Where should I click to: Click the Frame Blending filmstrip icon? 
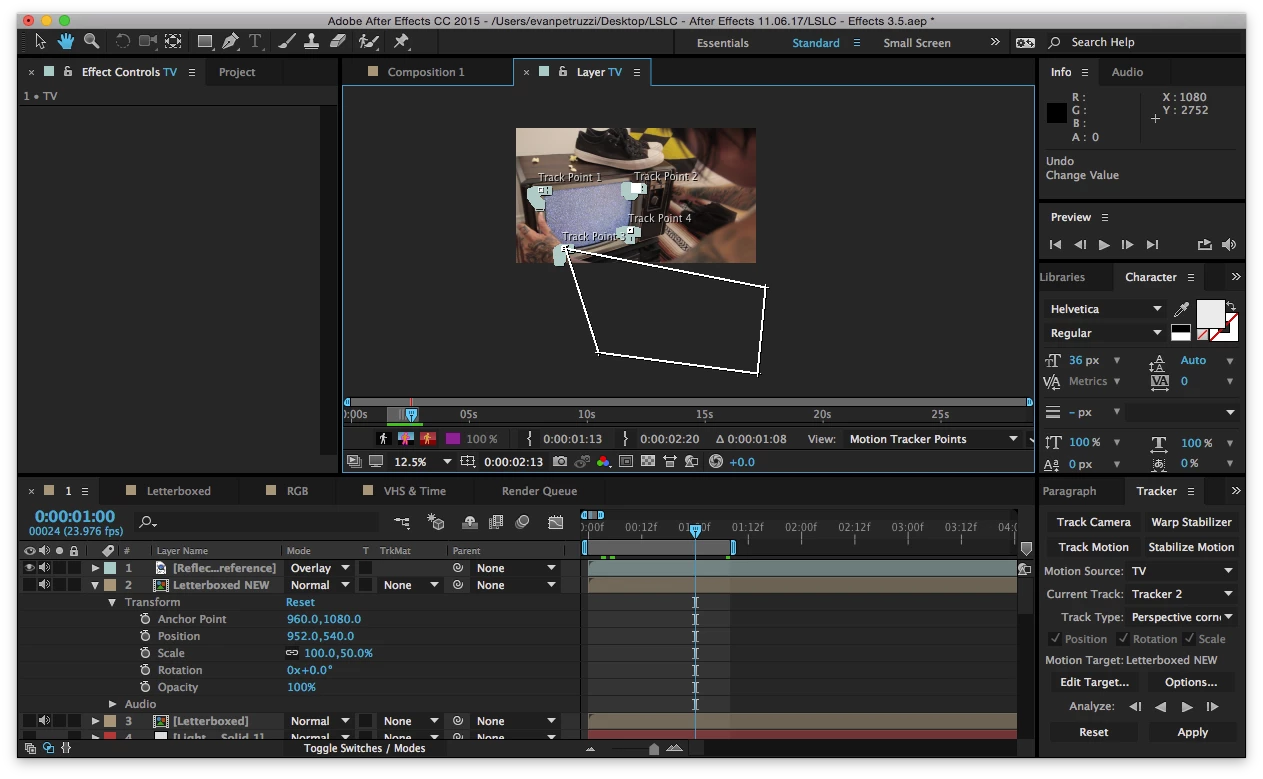click(x=496, y=522)
